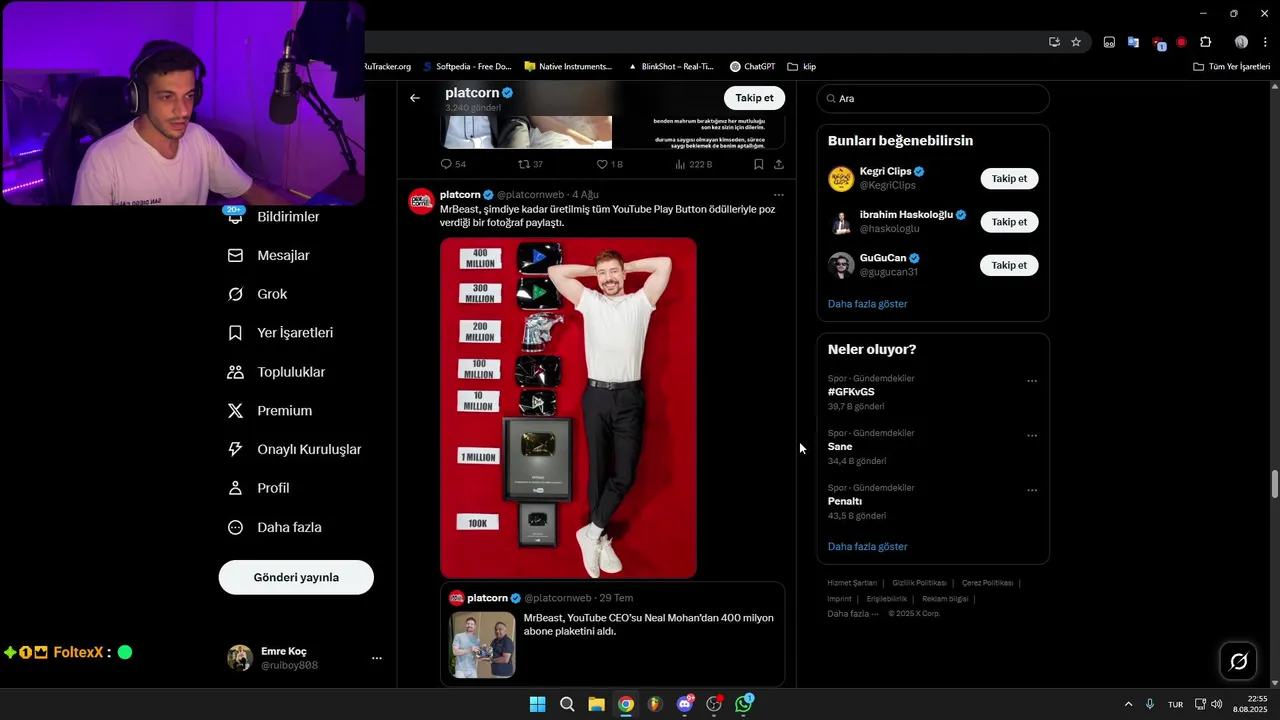Open options for the #GFKvGS trend
This screenshot has height=720, width=1280.
click(x=1032, y=381)
